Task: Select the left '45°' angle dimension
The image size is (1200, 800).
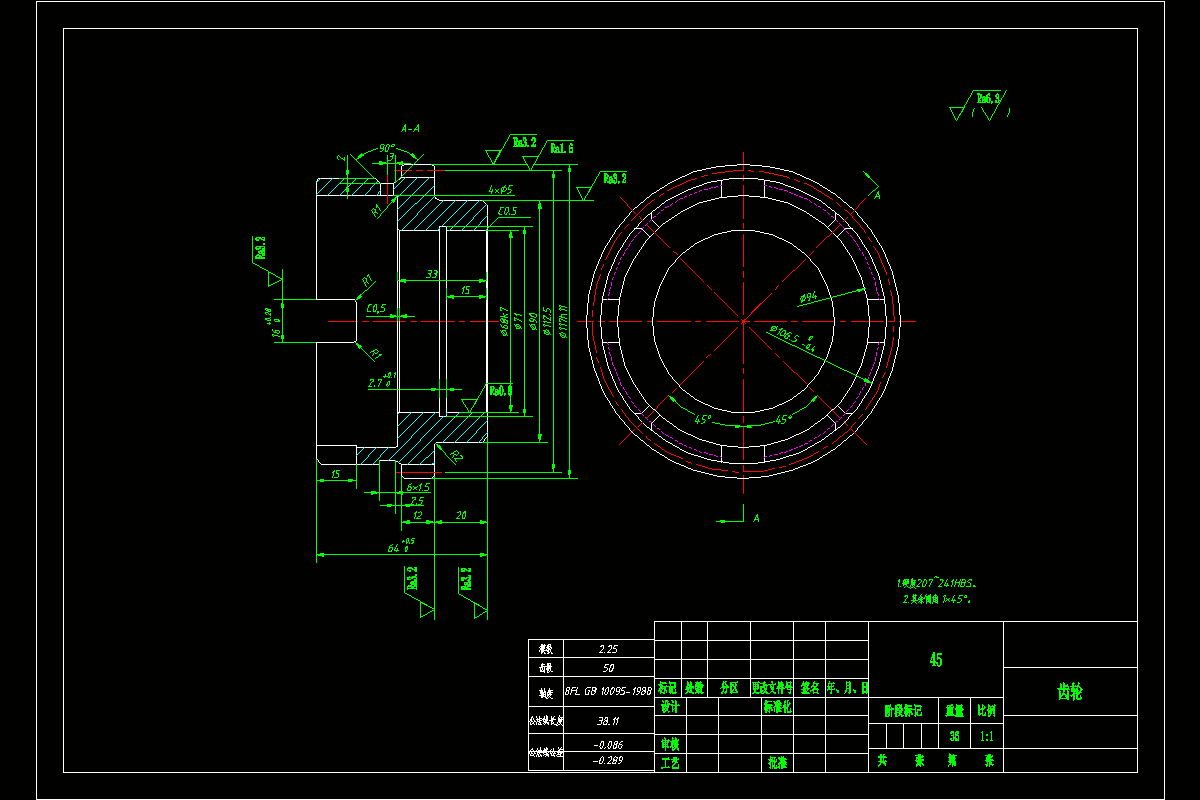Action: (x=702, y=419)
